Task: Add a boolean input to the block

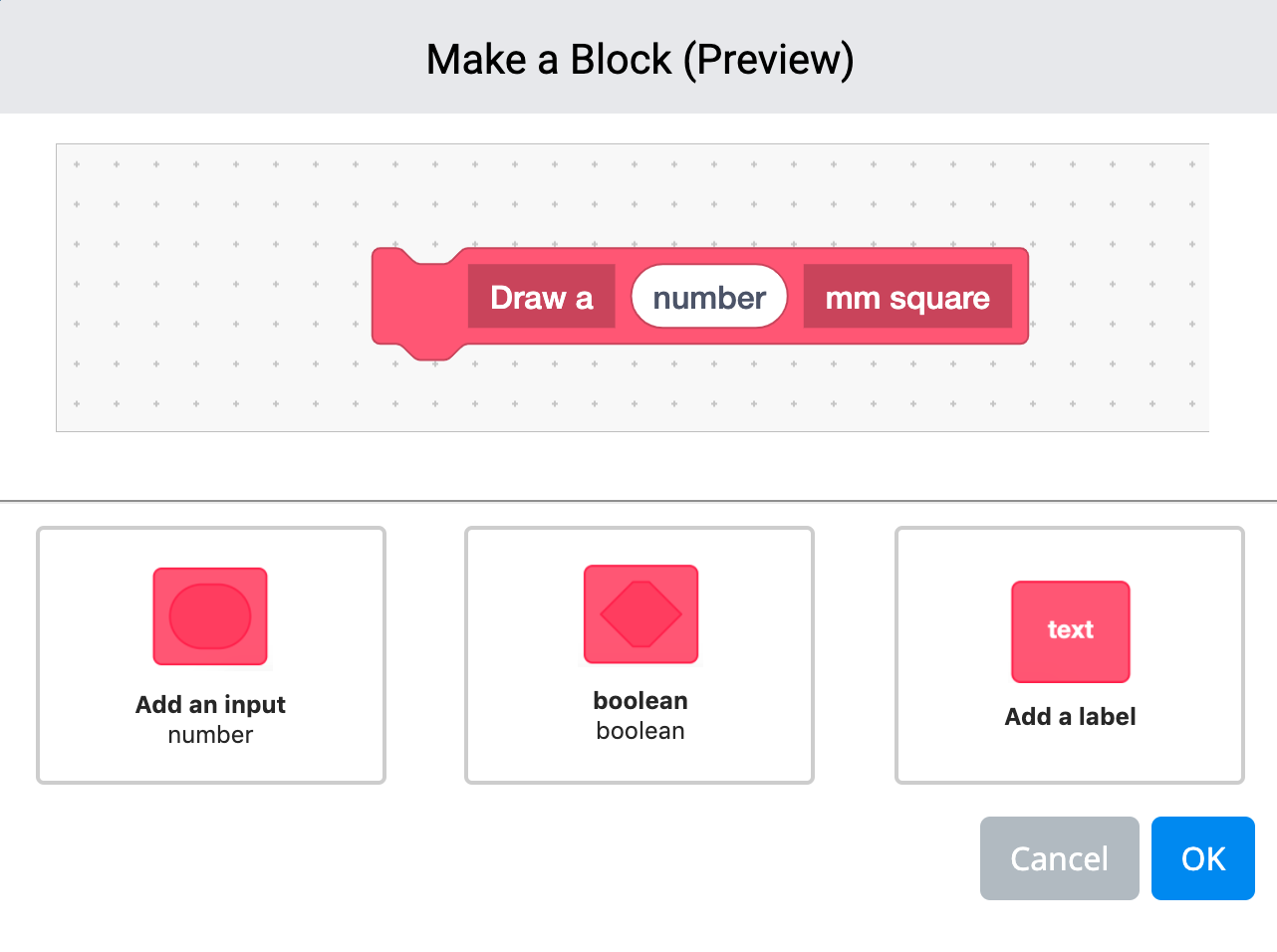Action: [x=640, y=654]
